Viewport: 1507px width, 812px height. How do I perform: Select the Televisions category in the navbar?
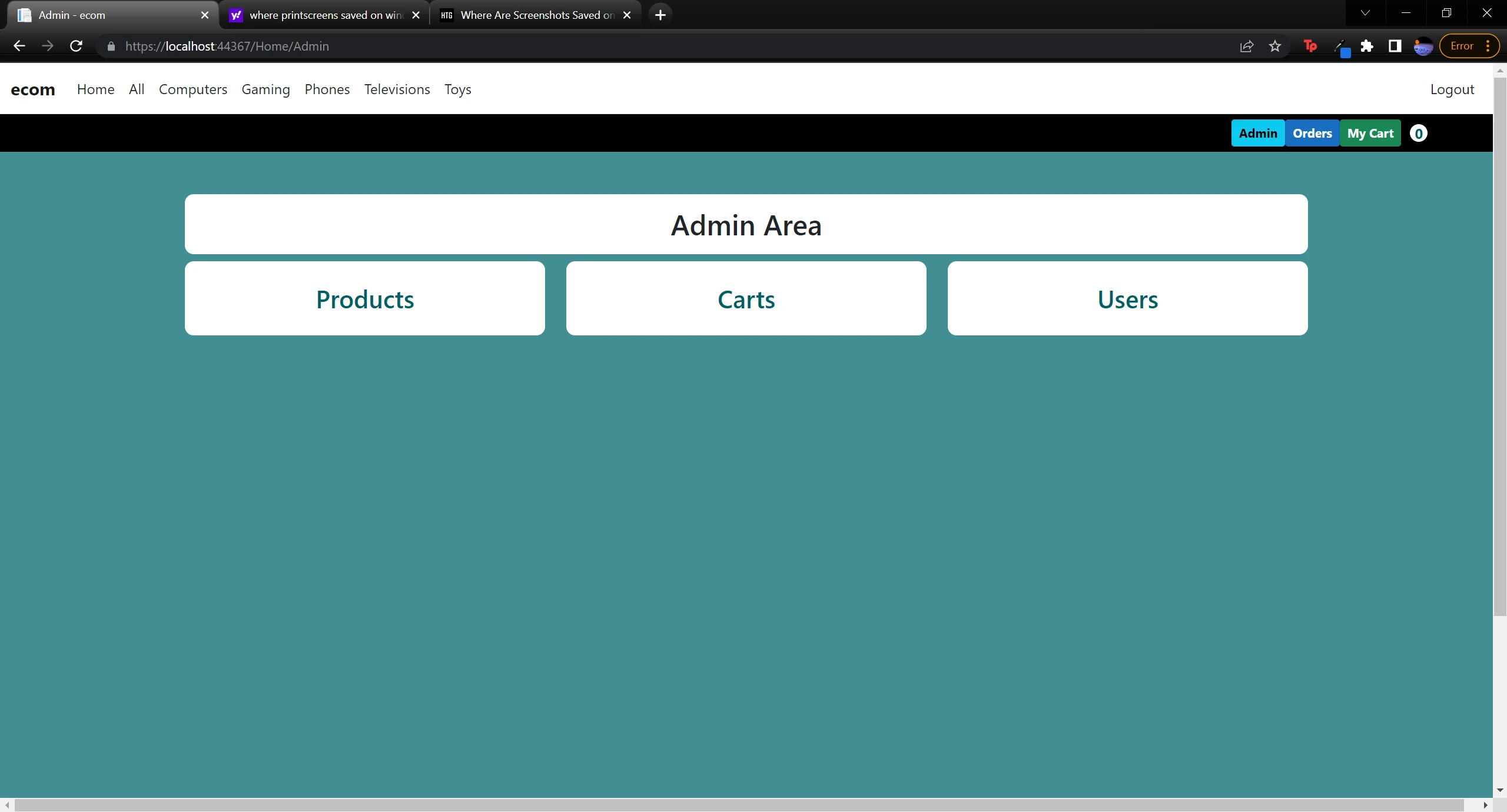click(397, 89)
